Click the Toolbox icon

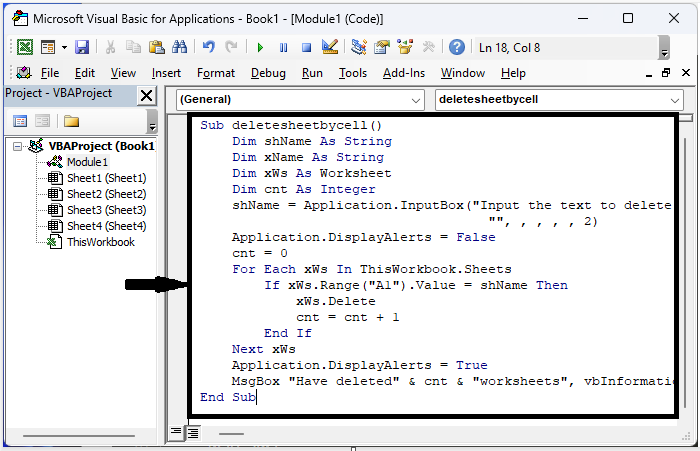428,47
